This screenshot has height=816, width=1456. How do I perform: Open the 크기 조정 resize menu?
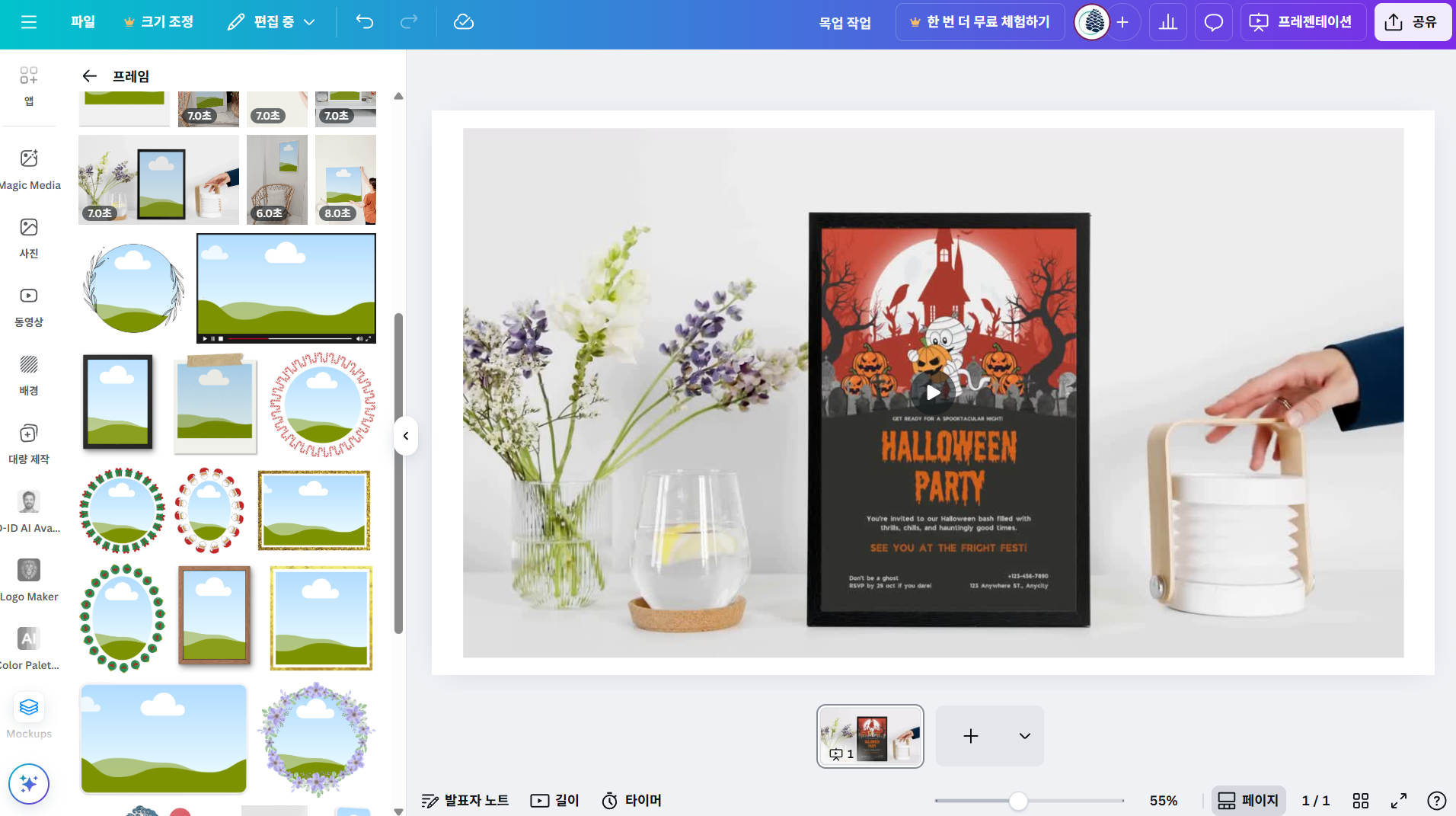coord(158,22)
